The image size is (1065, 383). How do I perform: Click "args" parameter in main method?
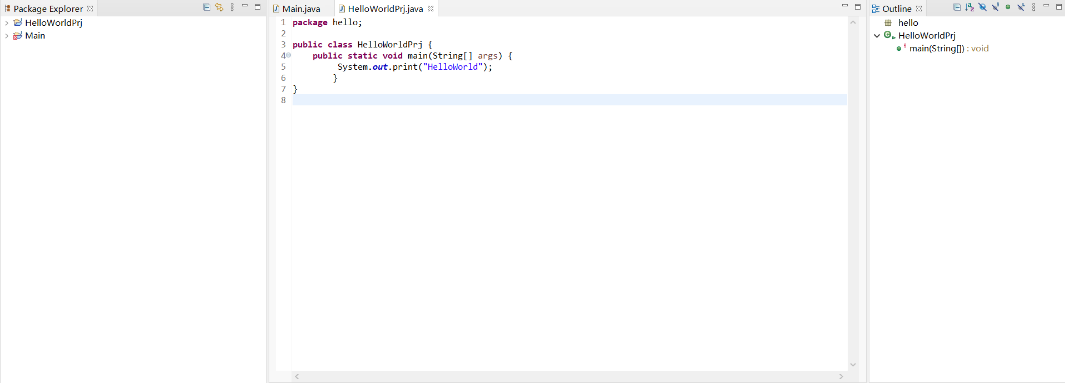[488, 56]
